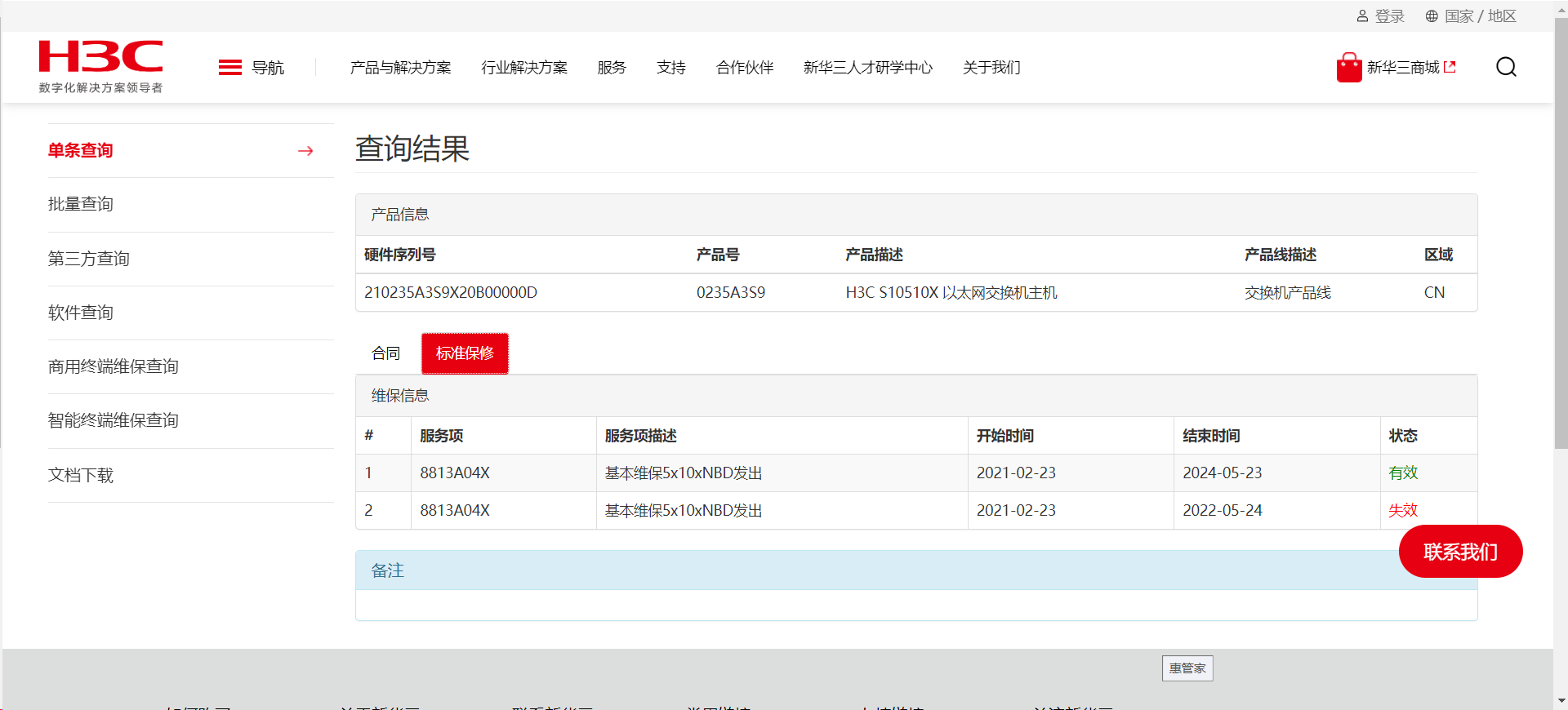Open 合作伙伴 menu
1568x710 pixels.
pyautogui.click(x=745, y=68)
